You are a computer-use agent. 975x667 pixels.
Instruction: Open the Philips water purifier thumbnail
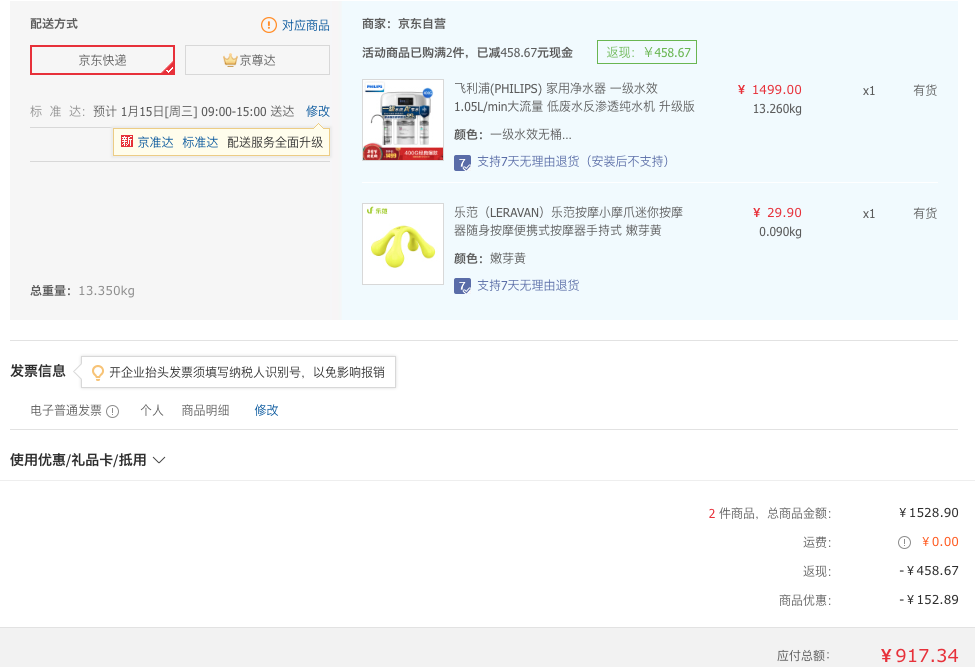click(403, 120)
